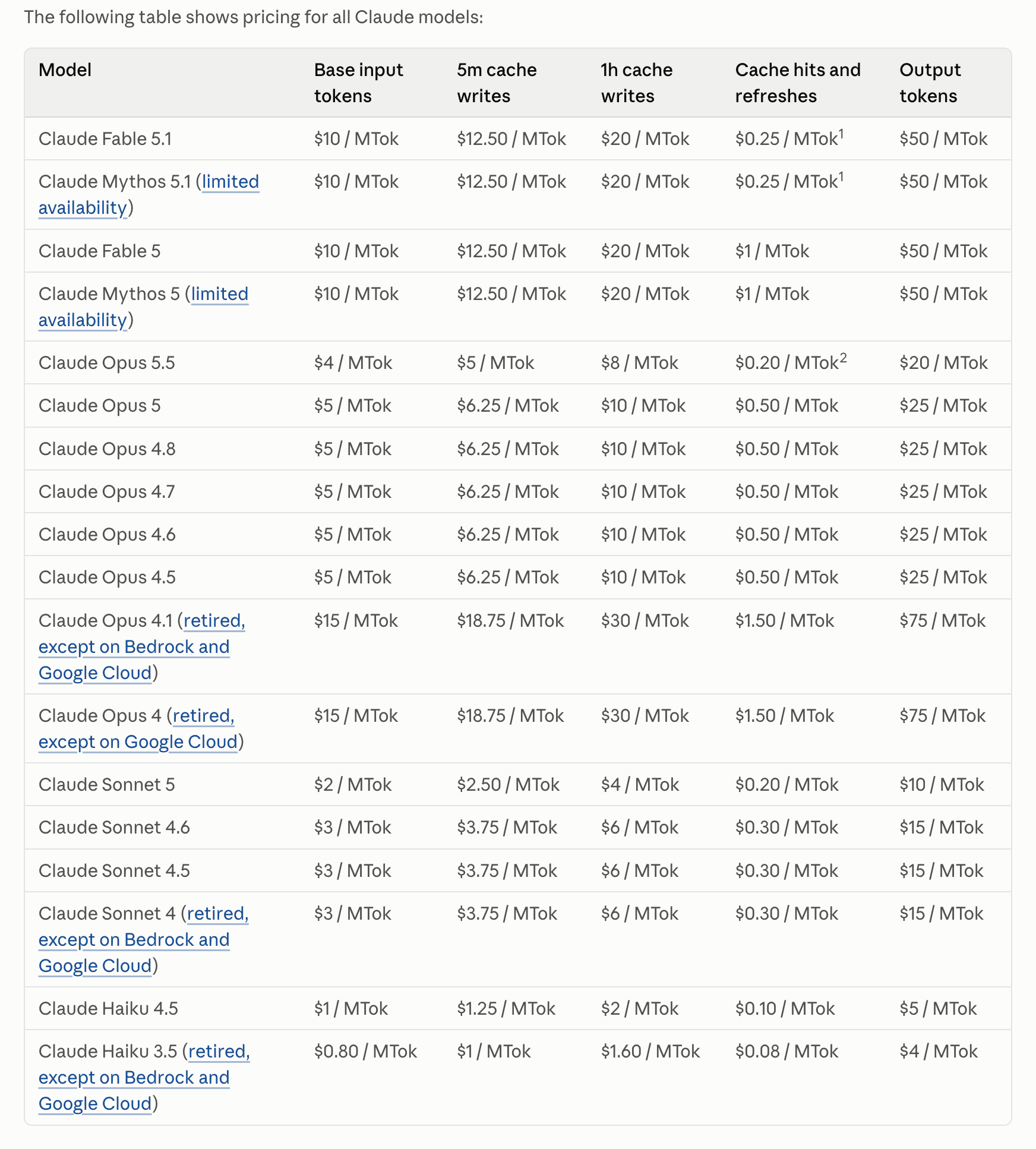
Task: Click the '$75 / MTok' output price for Opus 4.1
Action: pyautogui.click(x=943, y=621)
